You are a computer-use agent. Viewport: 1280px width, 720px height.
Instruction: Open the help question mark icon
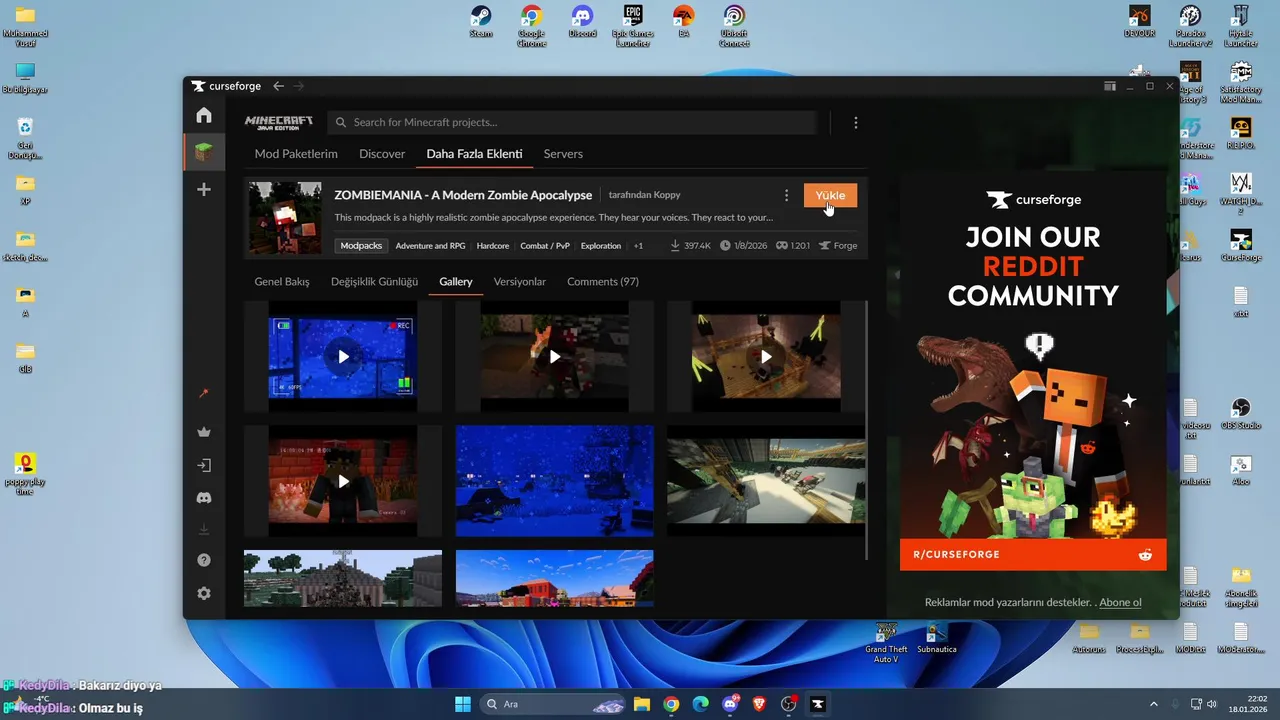click(x=204, y=560)
